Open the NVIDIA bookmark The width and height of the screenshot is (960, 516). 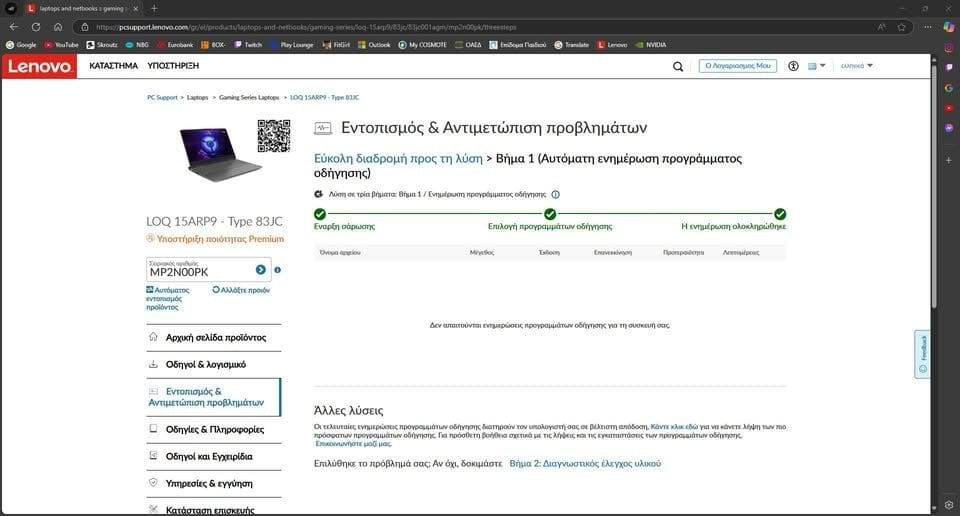pos(651,45)
